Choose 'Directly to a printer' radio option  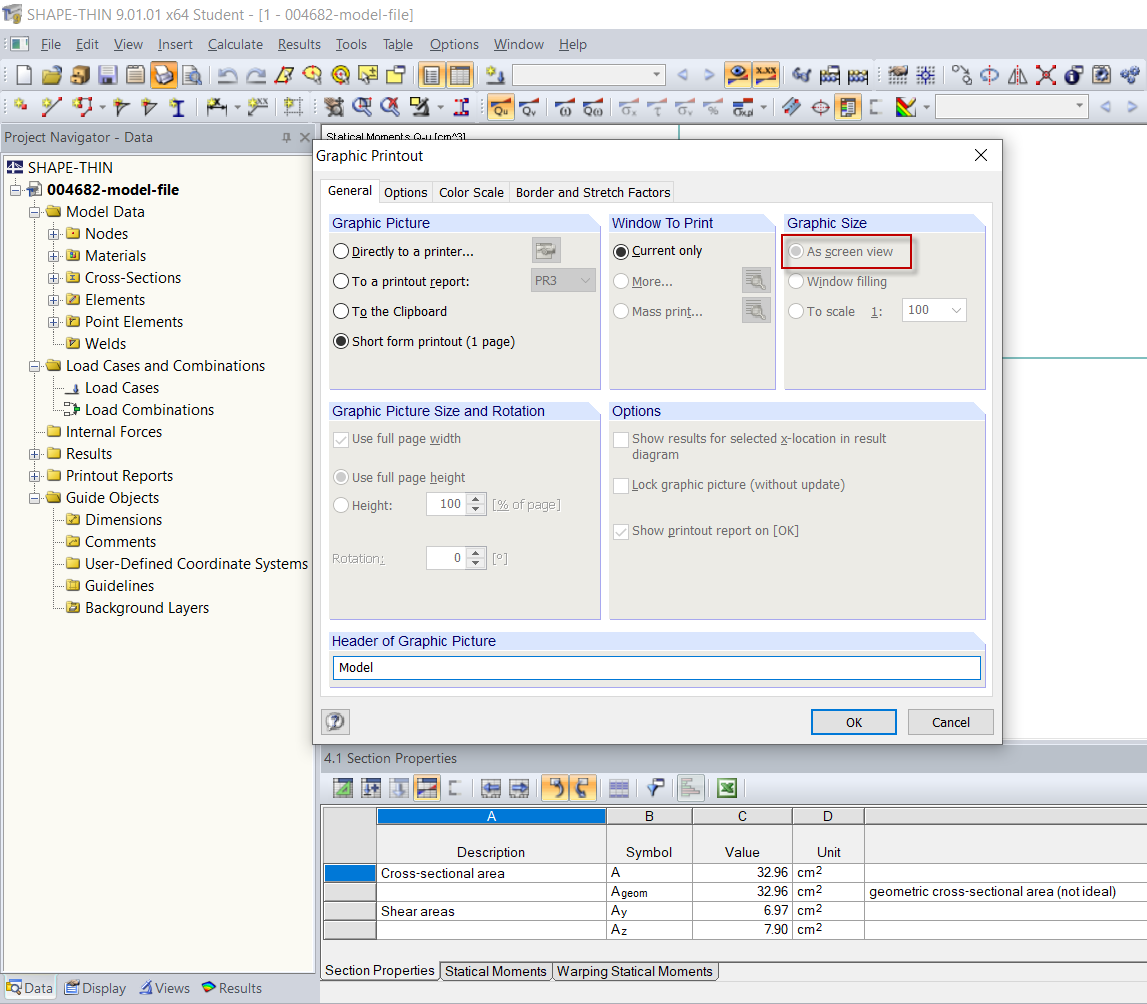(x=342, y=252)
